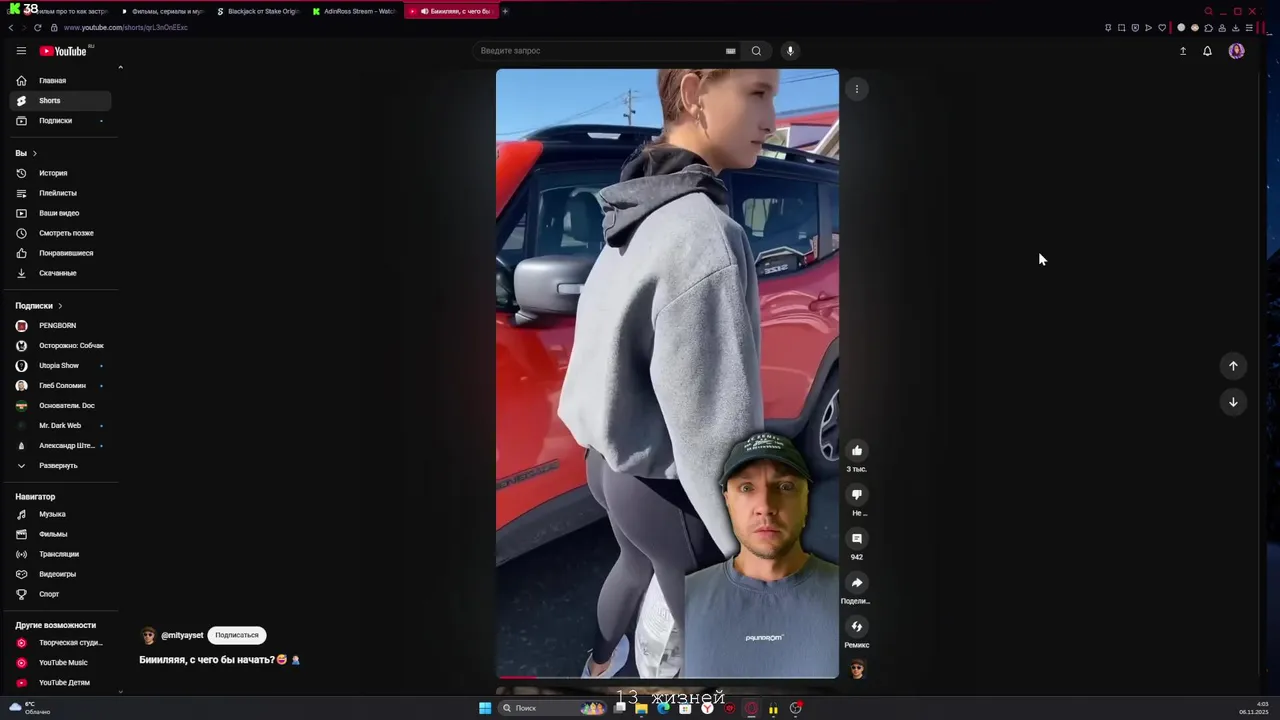
Task: Open the sound source thumbnail below Ремикс
Action: tap(857, 669)
